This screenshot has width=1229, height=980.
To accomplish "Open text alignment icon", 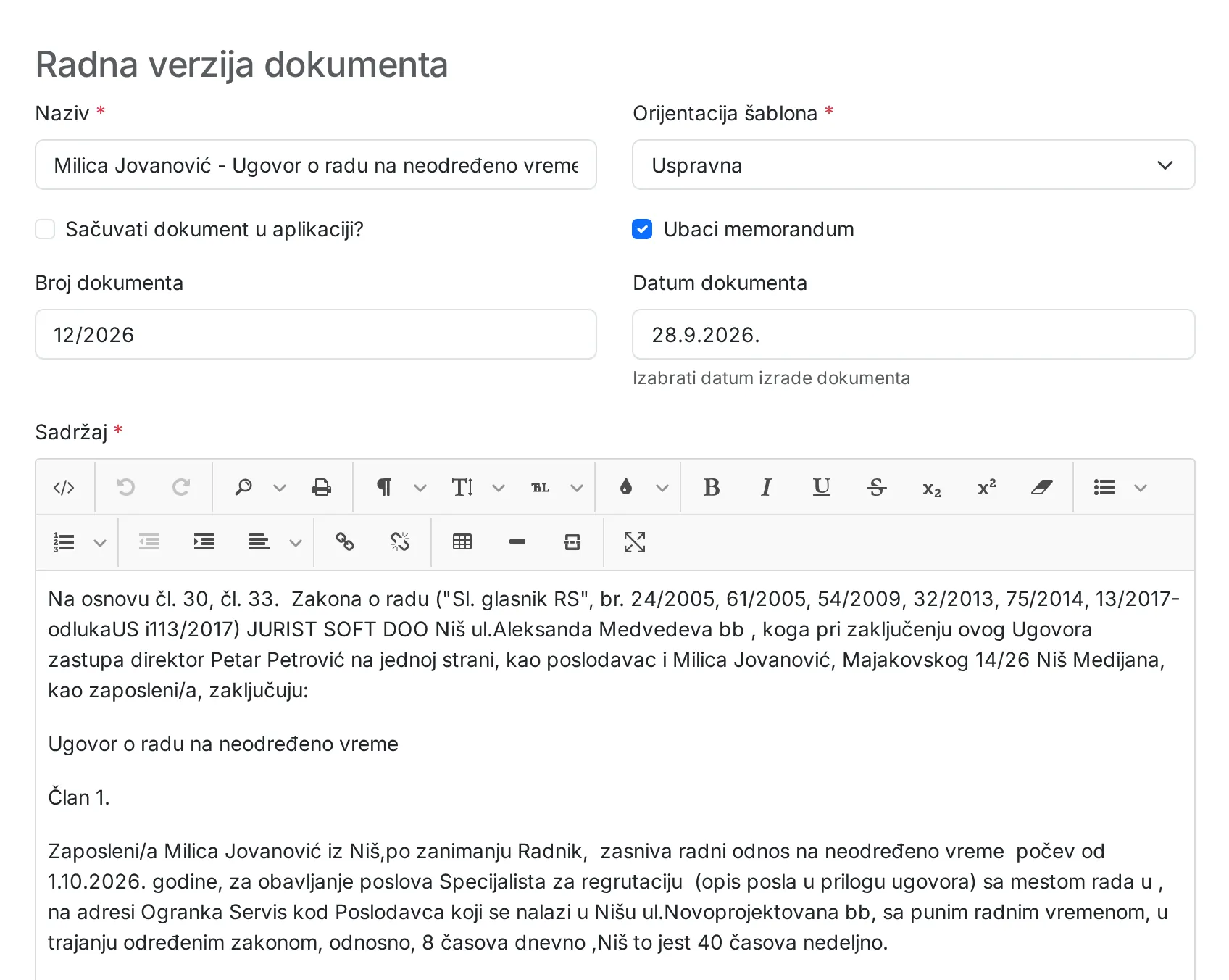I will pyautogui.click(x=259, y=542).
